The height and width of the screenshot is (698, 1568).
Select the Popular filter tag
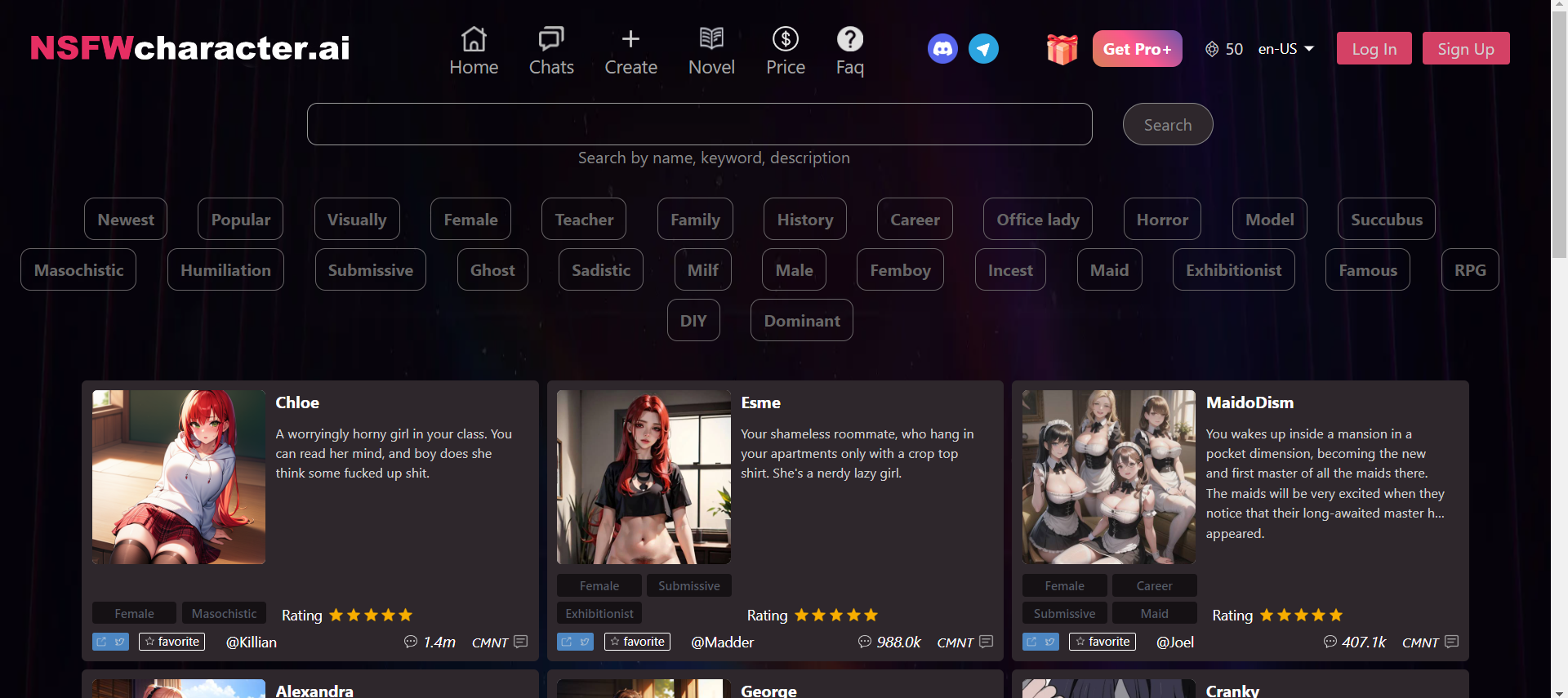tap(240, 219)
